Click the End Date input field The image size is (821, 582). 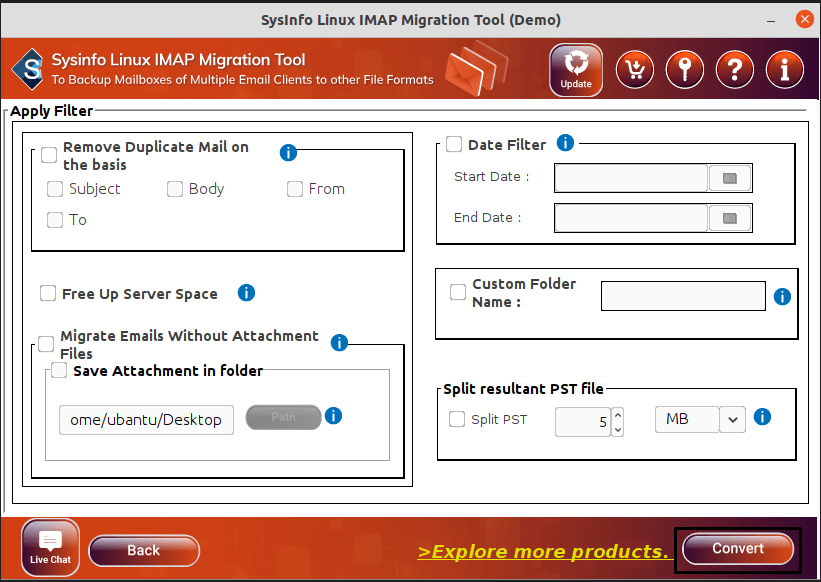click(x=631, y=218)
